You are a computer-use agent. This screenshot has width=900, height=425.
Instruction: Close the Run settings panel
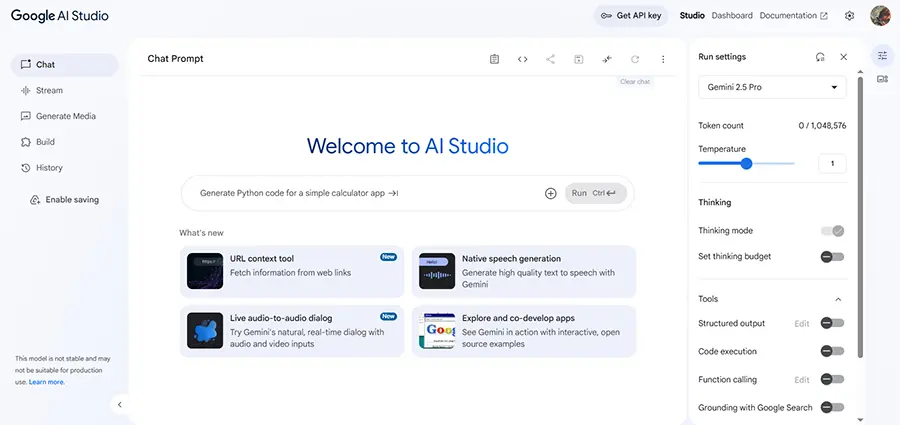click(x=843, y=57)
